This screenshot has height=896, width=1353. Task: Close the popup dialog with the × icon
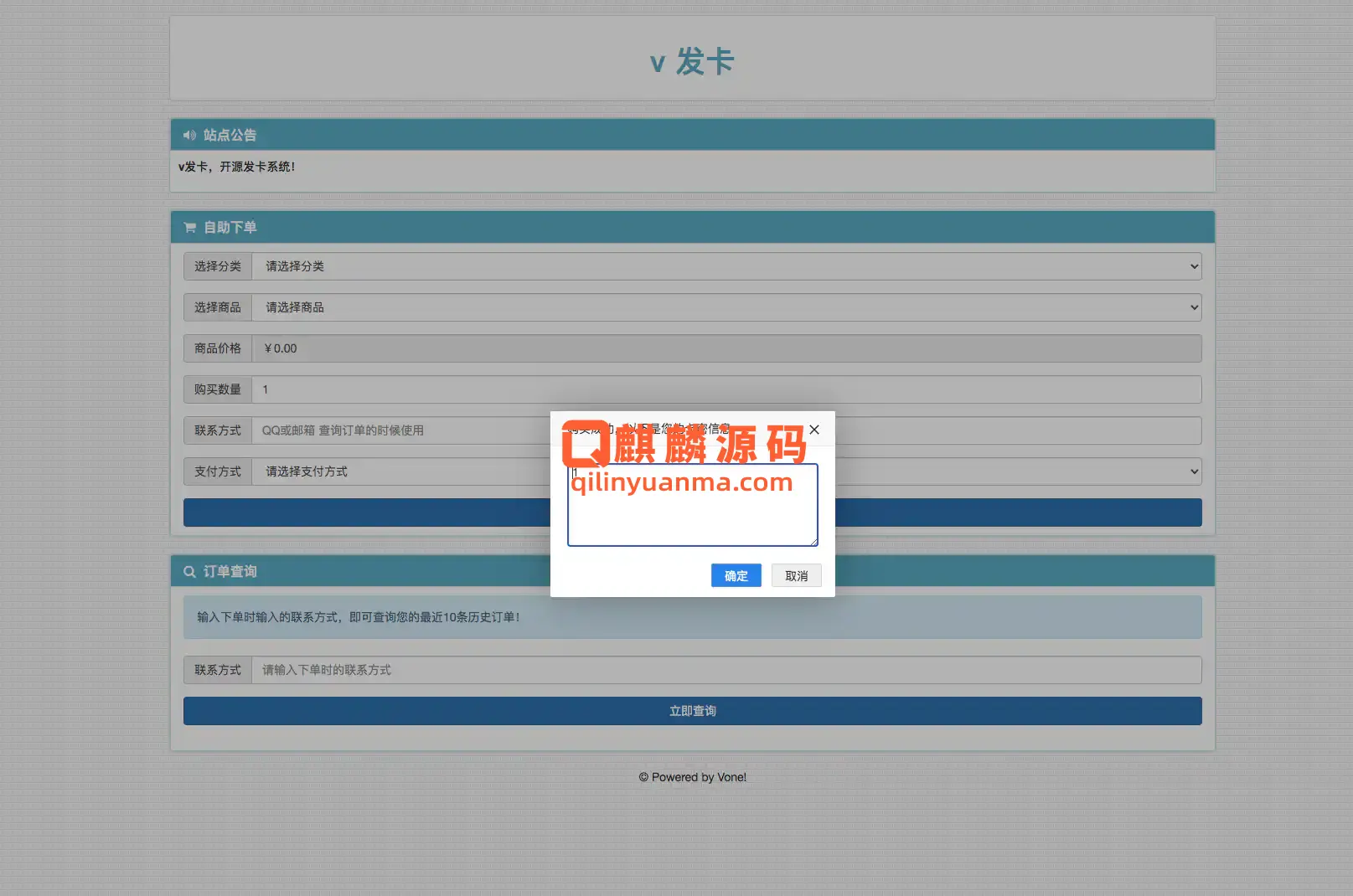tap(813, 430)
